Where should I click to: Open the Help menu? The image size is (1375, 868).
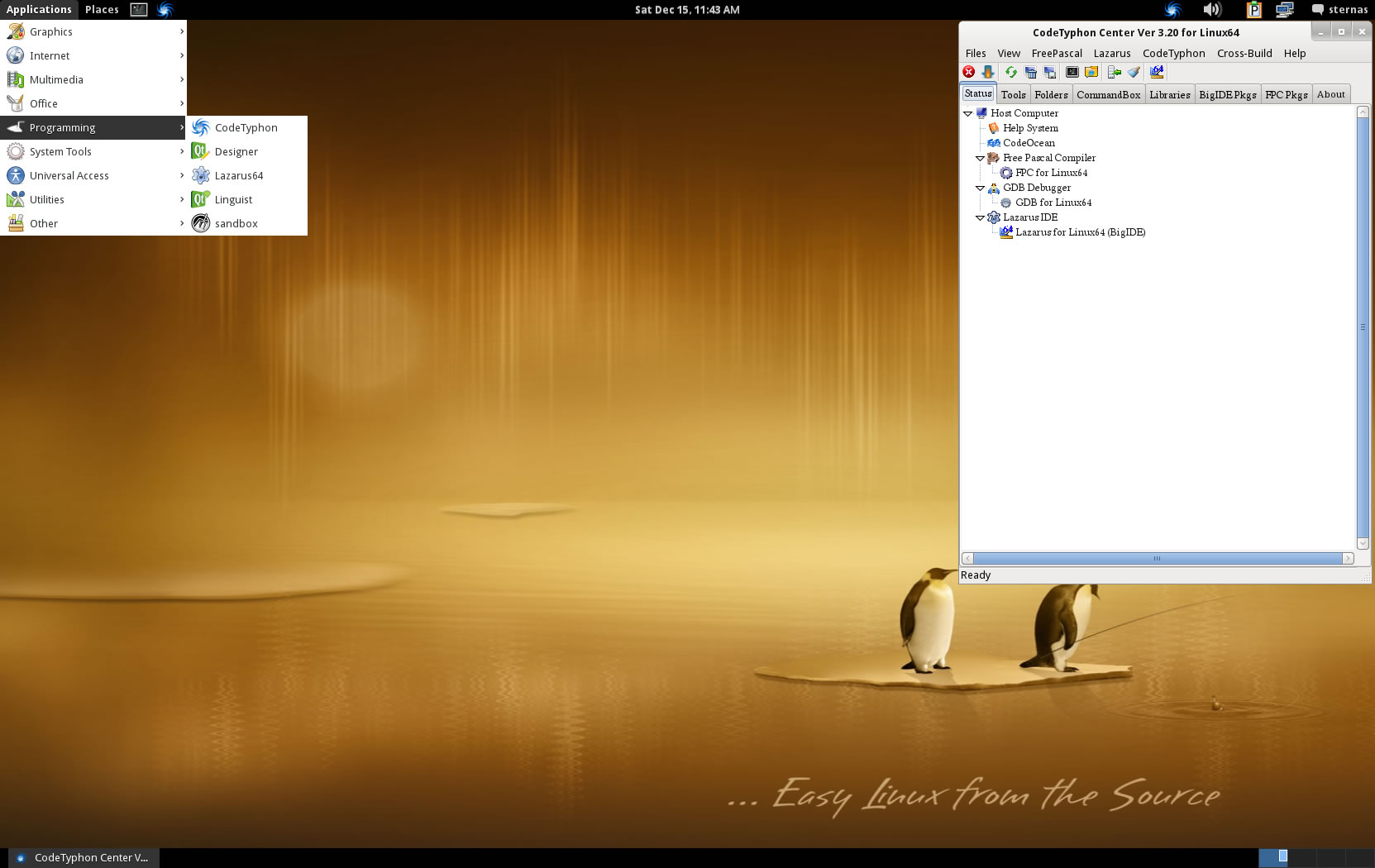click(1295, 53)
